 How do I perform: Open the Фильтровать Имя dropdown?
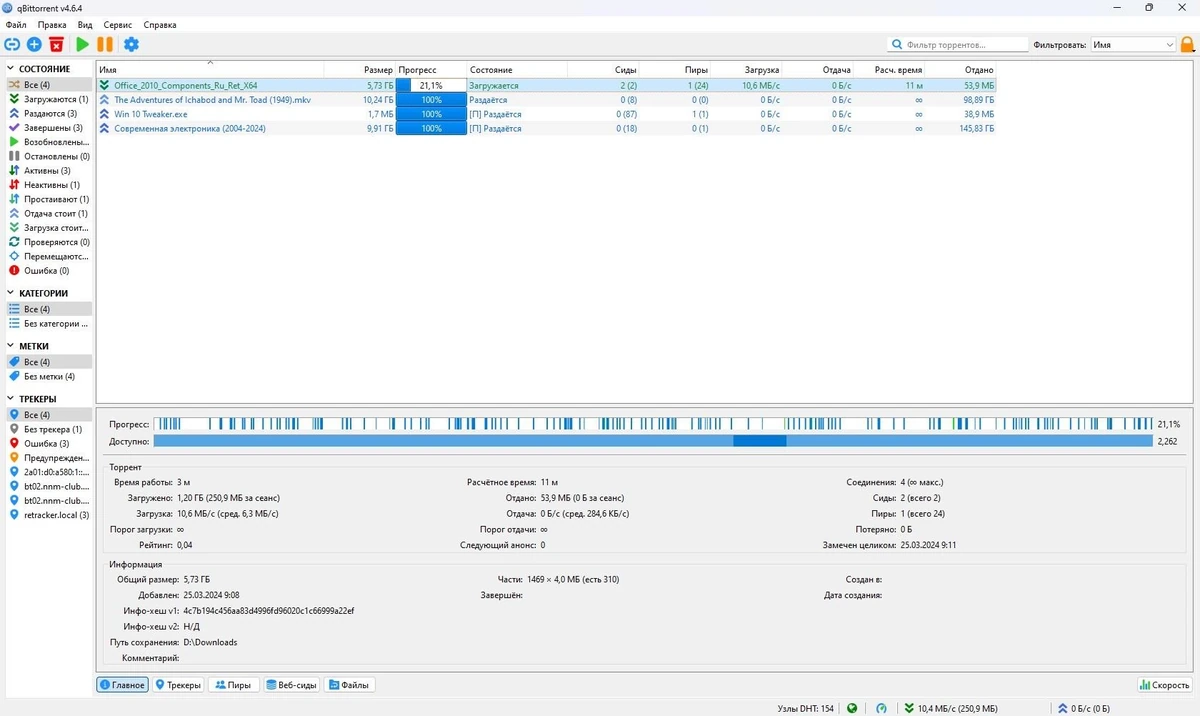coord(1133,44)
